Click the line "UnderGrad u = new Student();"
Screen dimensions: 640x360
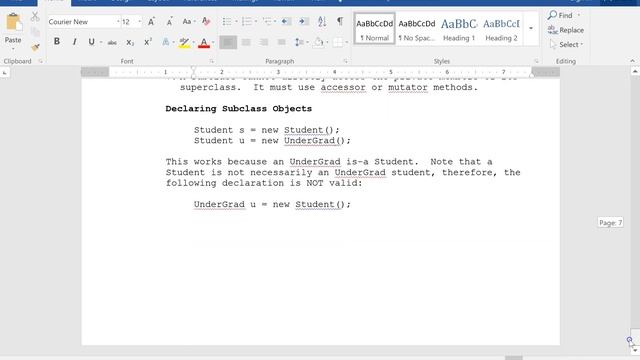point(272,204)
